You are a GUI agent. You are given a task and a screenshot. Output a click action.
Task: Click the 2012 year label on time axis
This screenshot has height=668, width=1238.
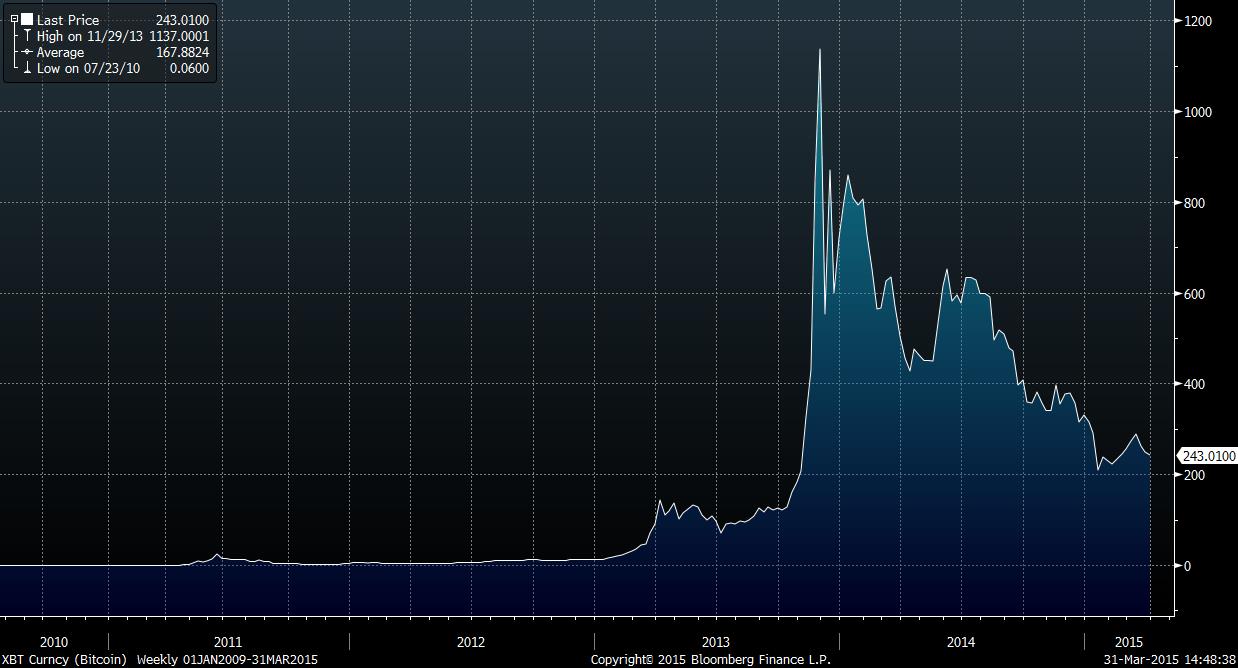471,642
